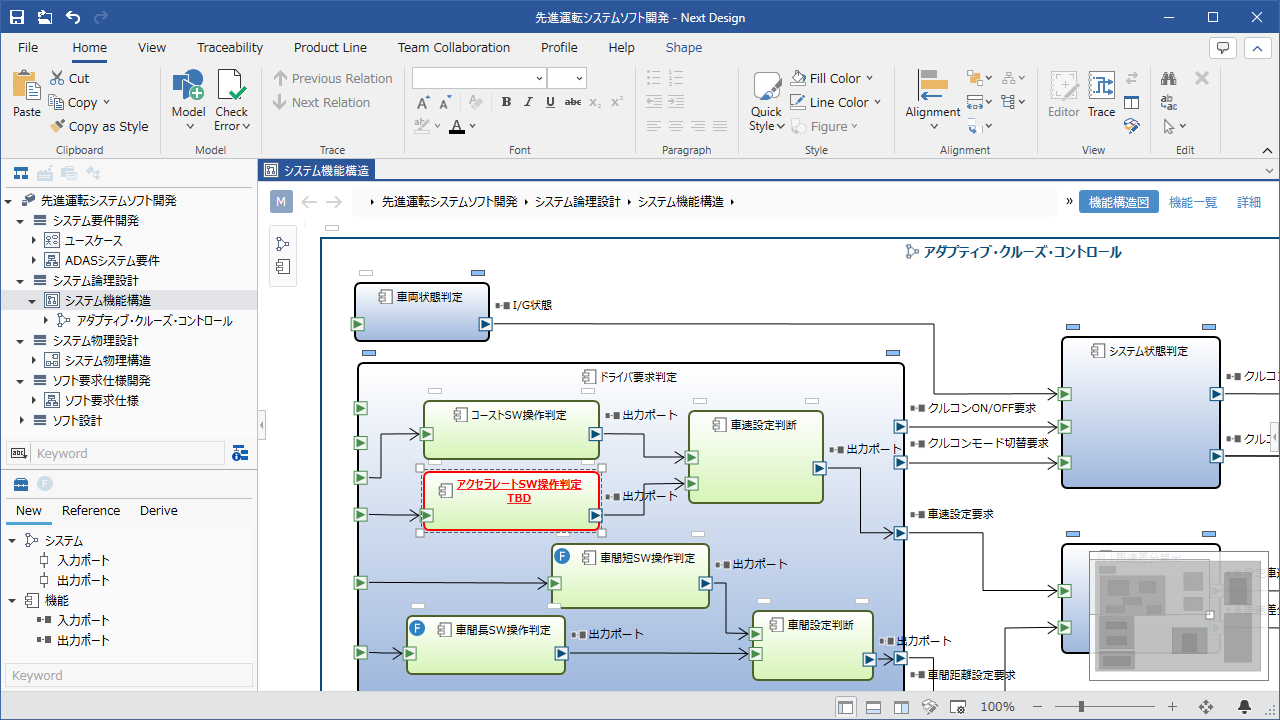Select the ユースケース tree item
The width and height of the screenshot is (1280, 720).
pos(94,241)
